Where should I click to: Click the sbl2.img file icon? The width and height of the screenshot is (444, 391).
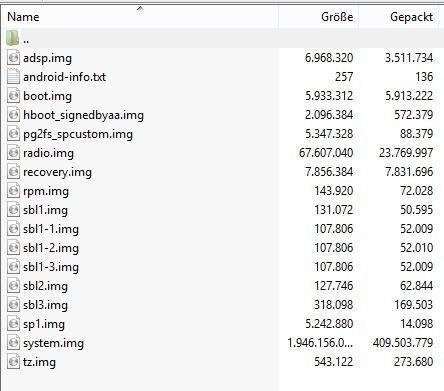click(13, 286)
